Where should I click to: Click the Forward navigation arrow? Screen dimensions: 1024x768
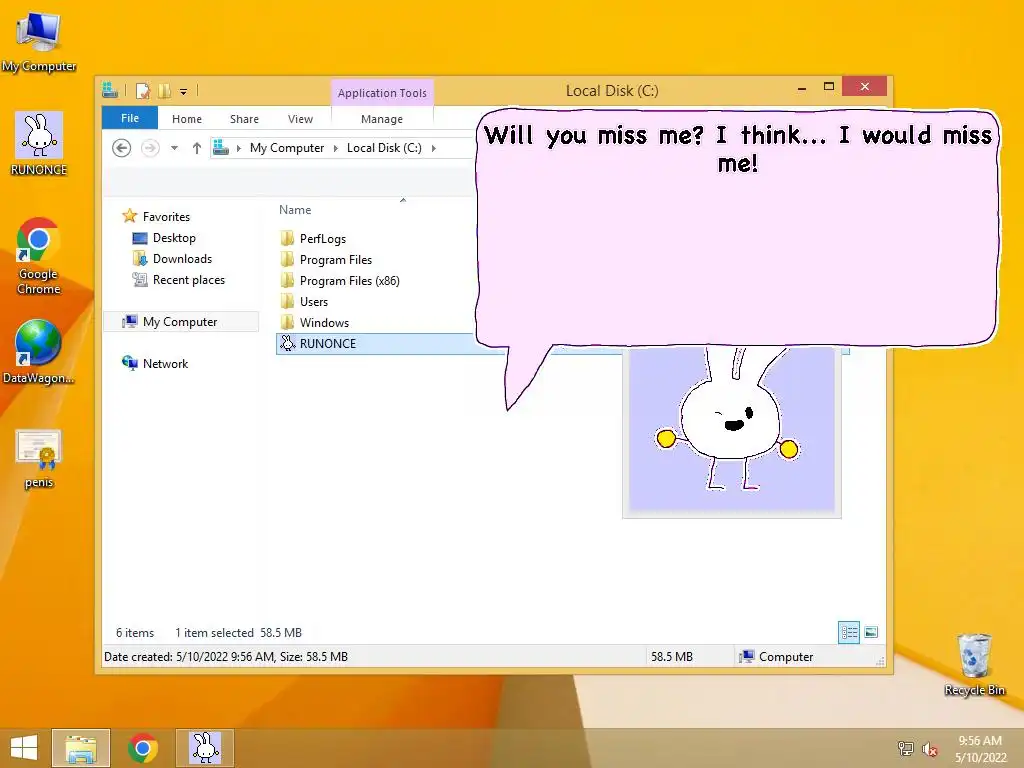tap(150, 148)
